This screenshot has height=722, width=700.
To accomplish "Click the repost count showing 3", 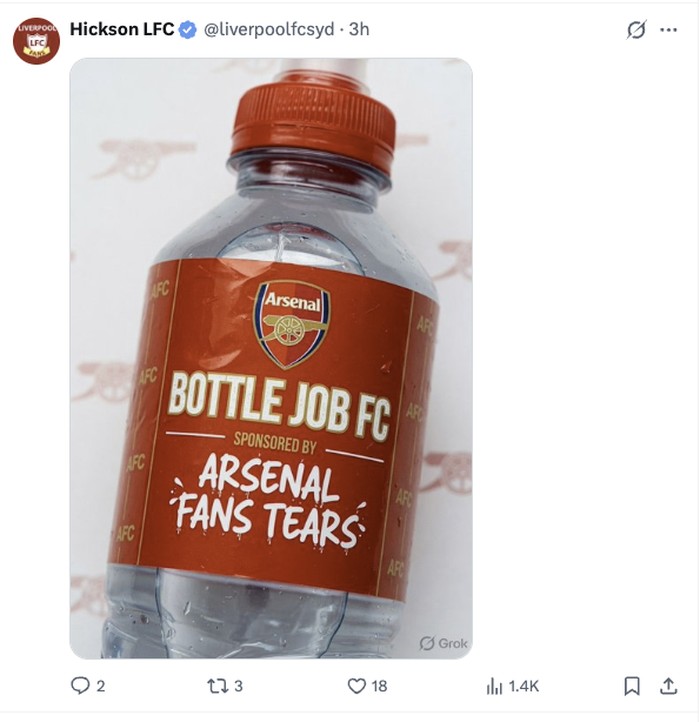I will point(238,686).
